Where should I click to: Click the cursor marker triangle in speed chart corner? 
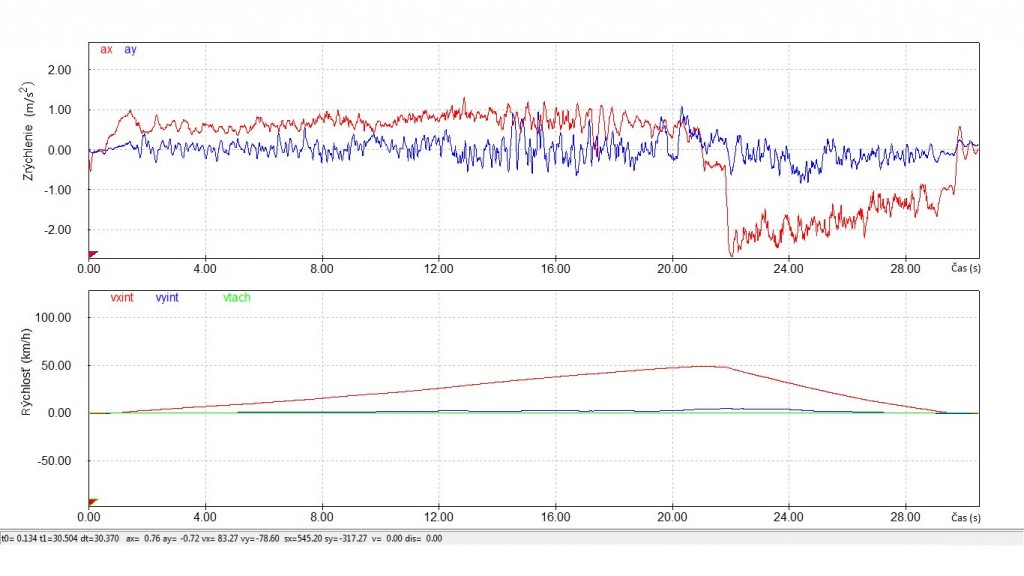point(93,502)
